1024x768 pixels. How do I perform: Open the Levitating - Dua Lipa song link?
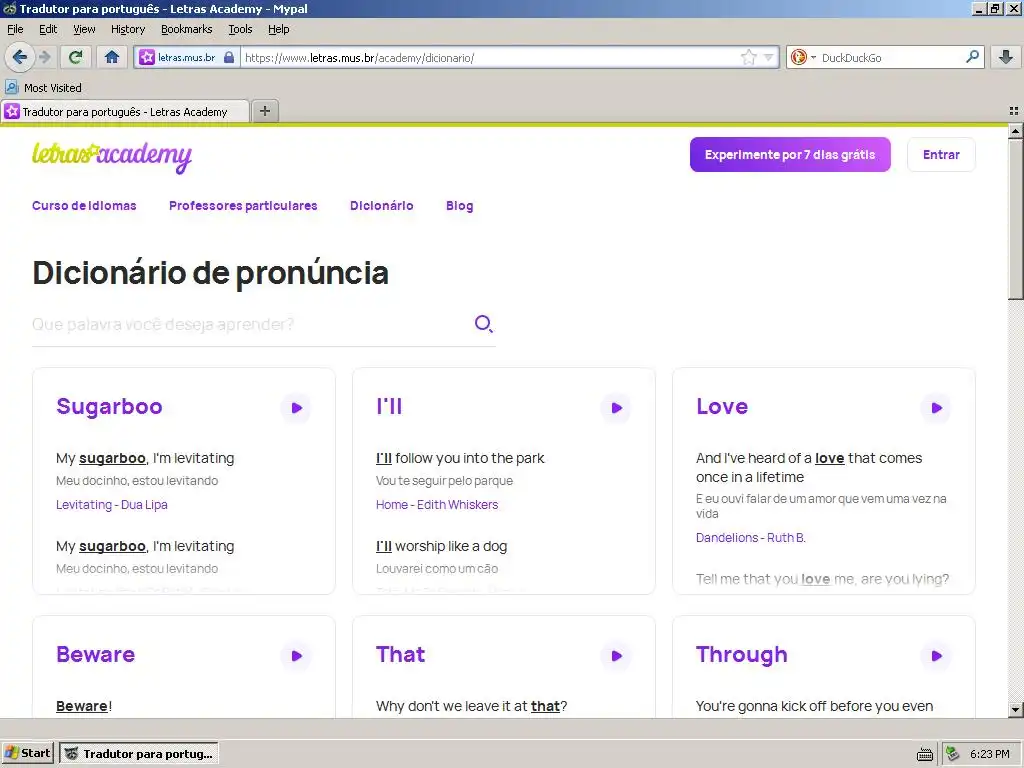[112, 505]
